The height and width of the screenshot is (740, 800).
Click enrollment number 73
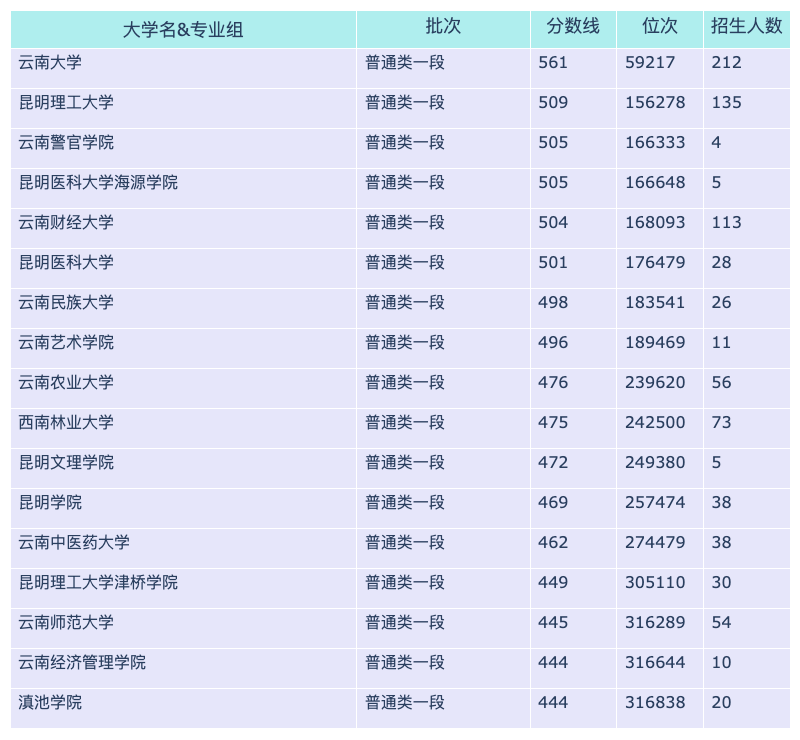(721, 423)
